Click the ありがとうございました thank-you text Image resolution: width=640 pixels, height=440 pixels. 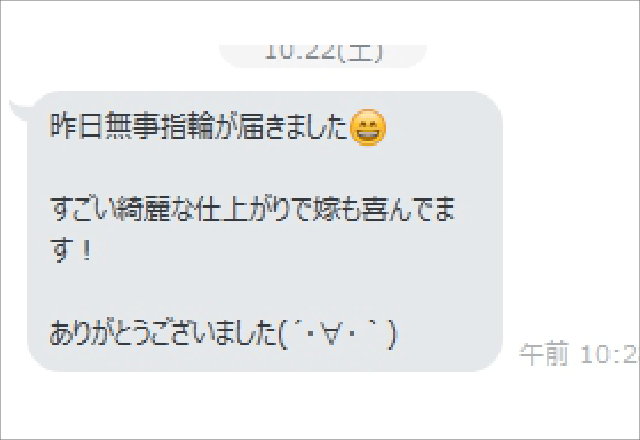click(x=164, y=334)
